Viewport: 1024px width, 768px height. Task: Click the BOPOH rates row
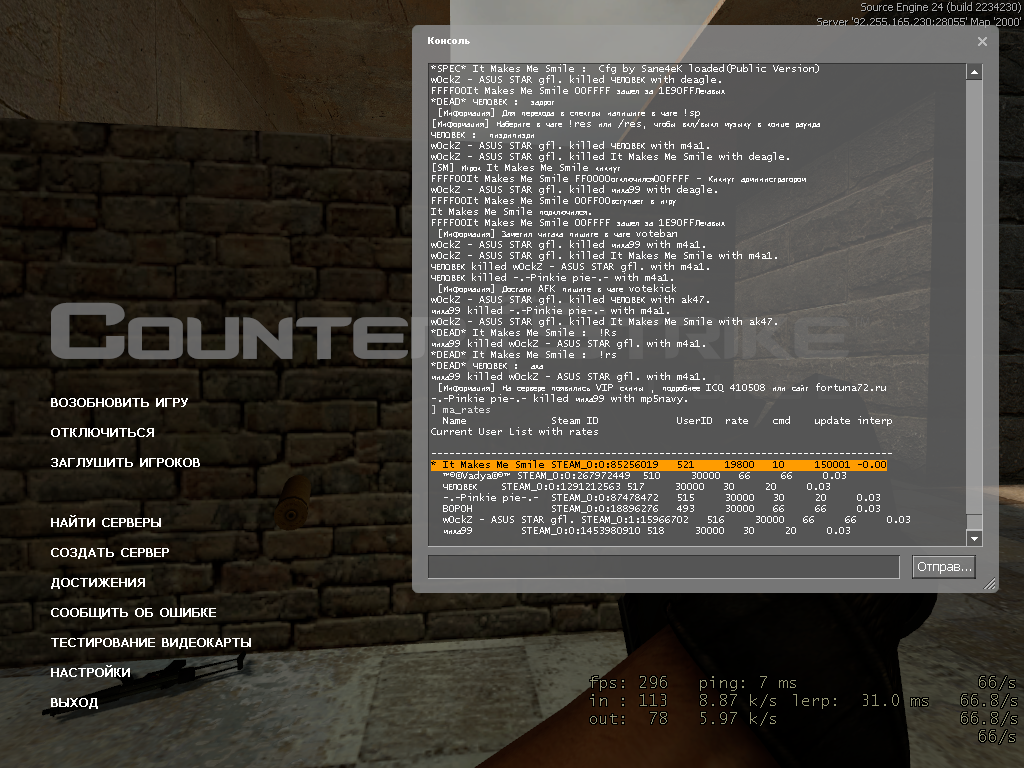pos(658,509)
